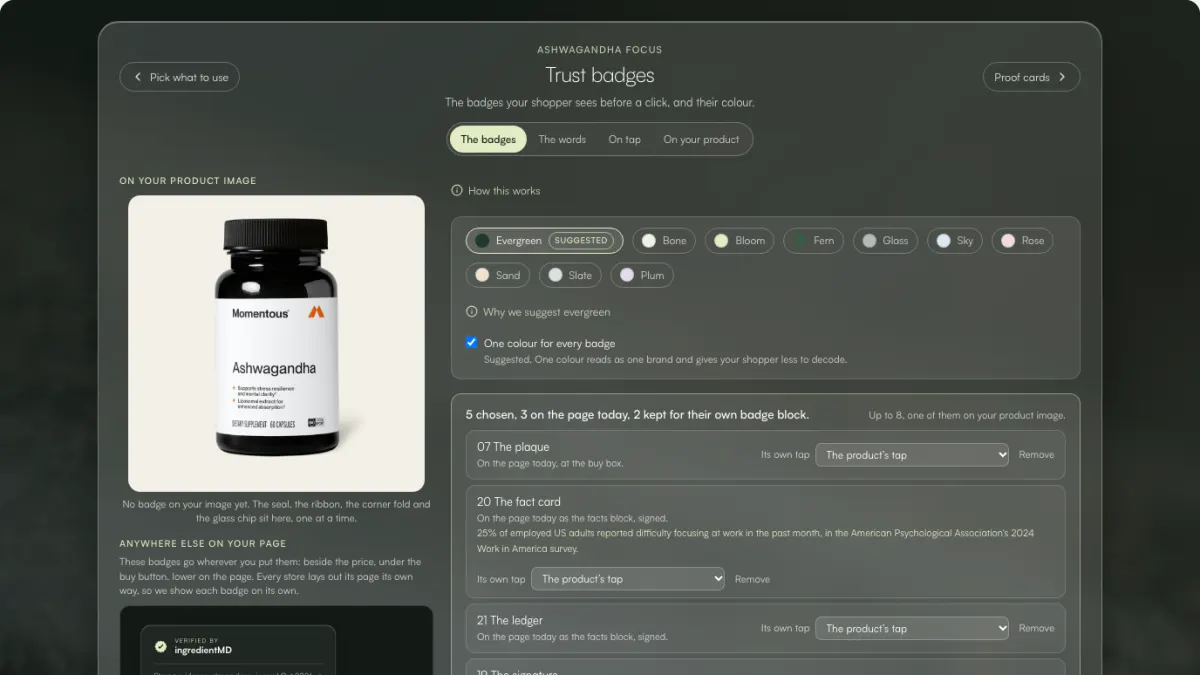Continue to Proof cards

1031,77
